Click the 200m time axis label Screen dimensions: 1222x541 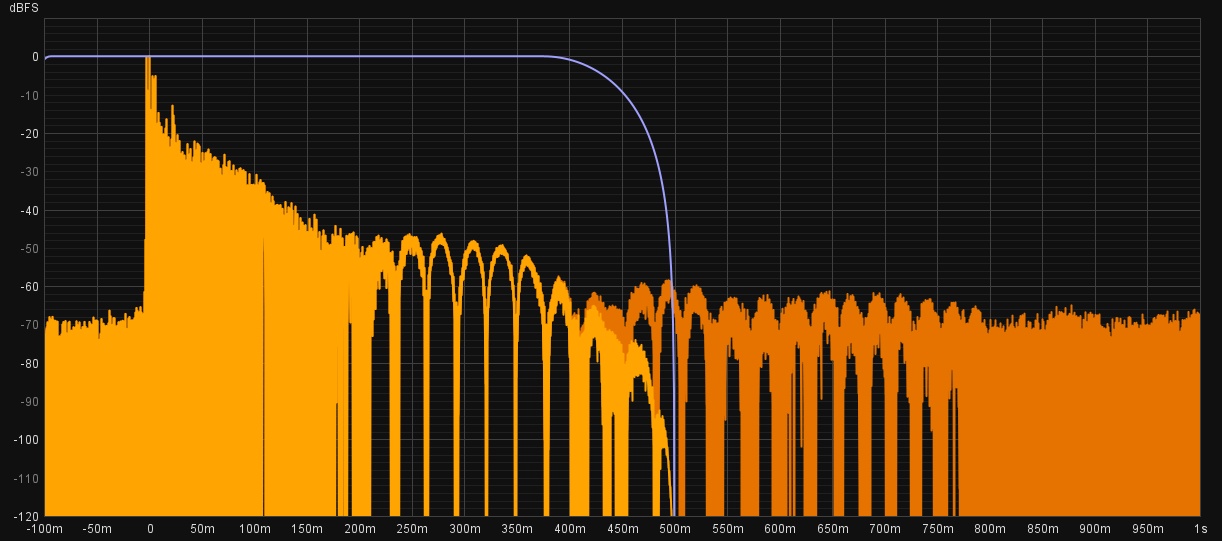point(360,529)
